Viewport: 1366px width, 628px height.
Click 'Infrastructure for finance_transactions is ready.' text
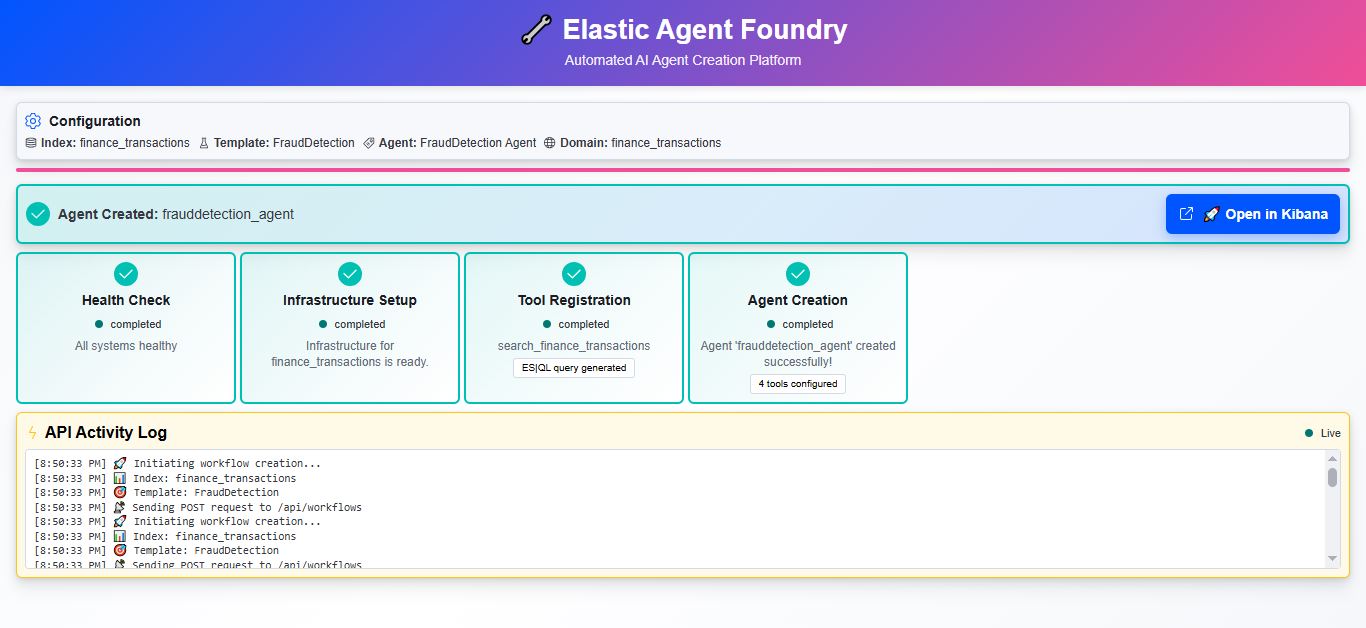point(350,354)
